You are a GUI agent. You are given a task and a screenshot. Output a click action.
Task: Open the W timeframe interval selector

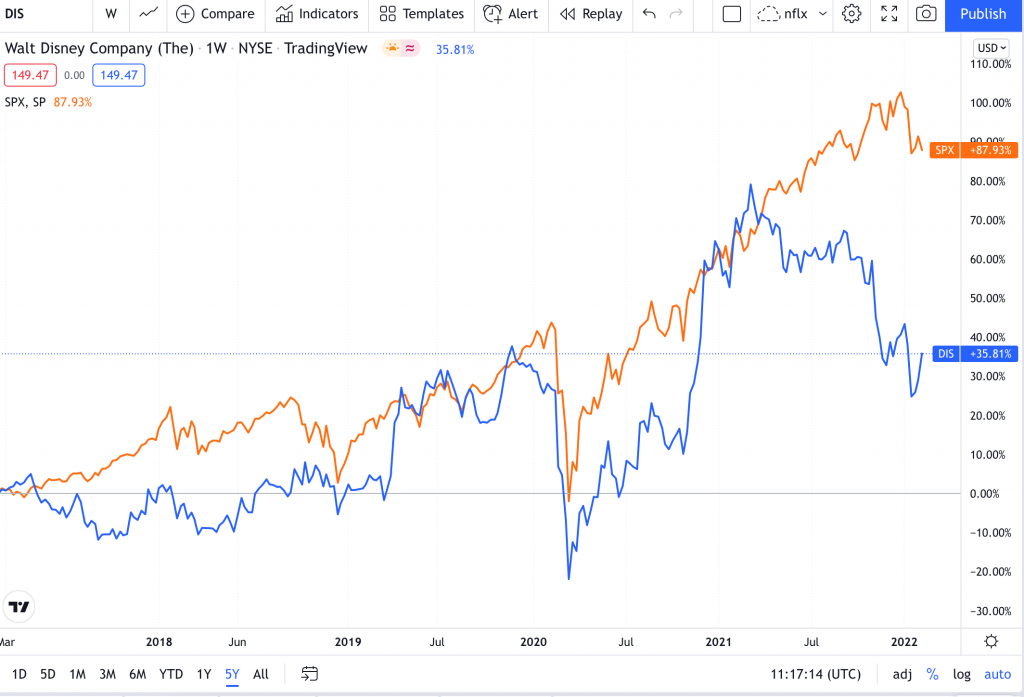tap(110, 14)
